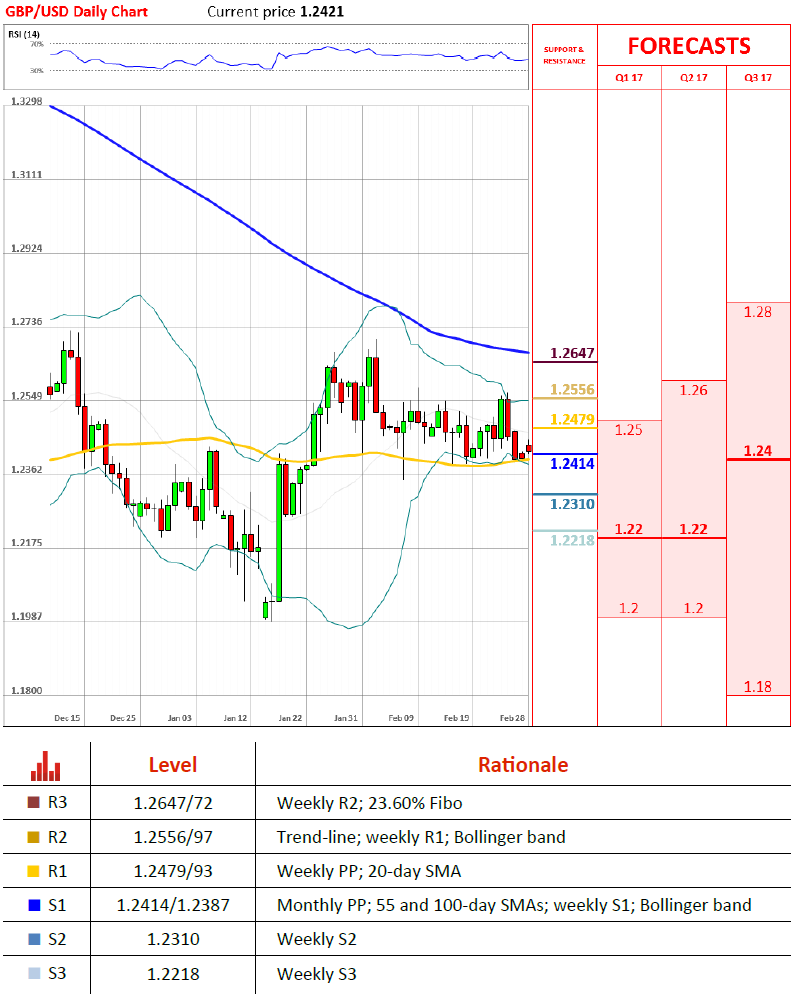
Task: Click the 1.2218 support level marker
Action: [572, 540]
